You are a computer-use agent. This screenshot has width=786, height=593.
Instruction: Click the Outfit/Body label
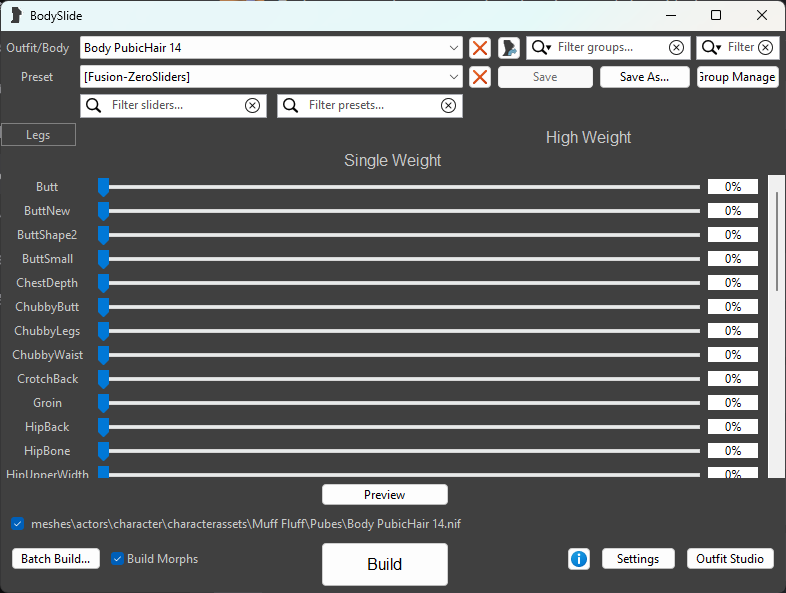[x=38, y=48]
